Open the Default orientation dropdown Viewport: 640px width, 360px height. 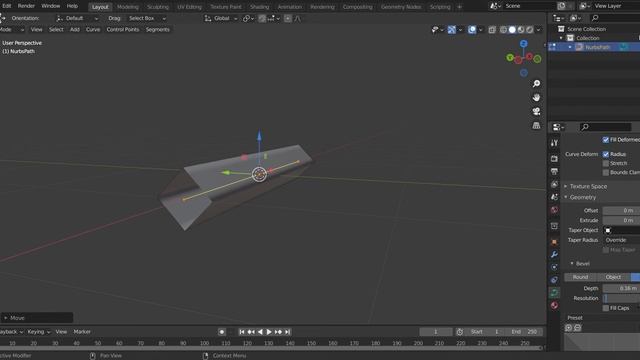[x=78, y=18]
